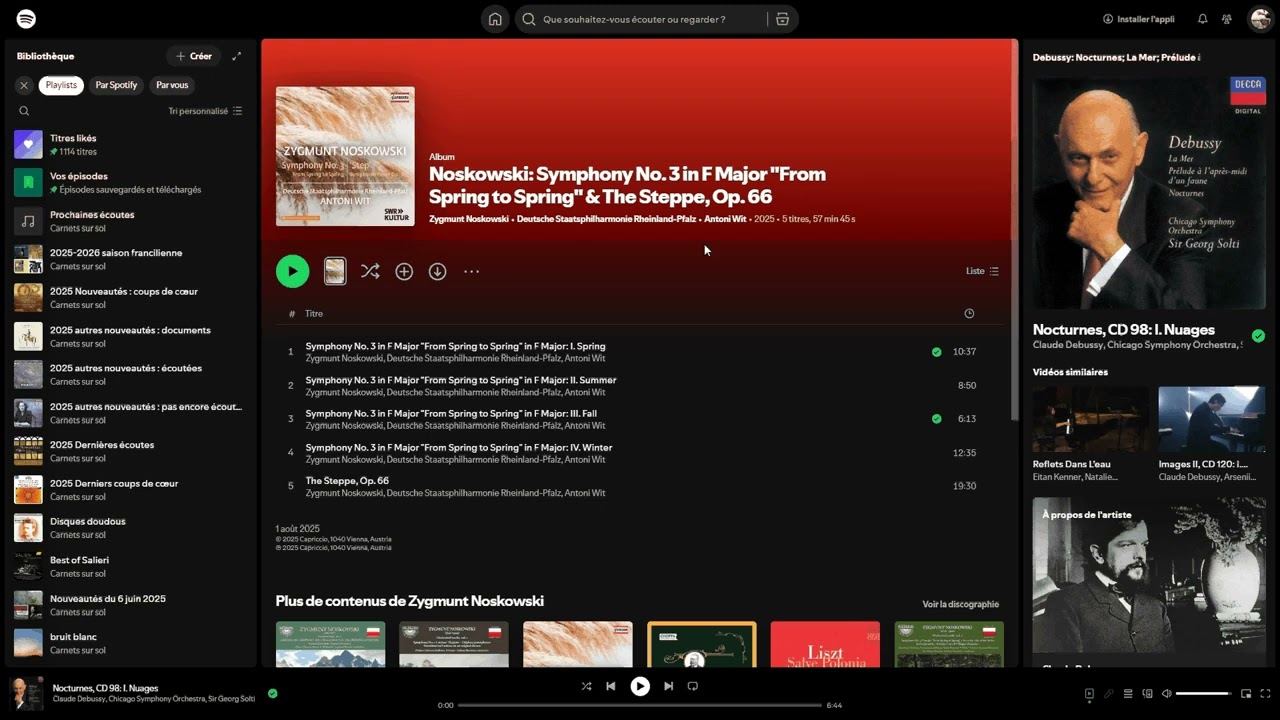Open the Liste view options dropdown
This screenshot has width=1280, height=720.
tap(982, 271)
